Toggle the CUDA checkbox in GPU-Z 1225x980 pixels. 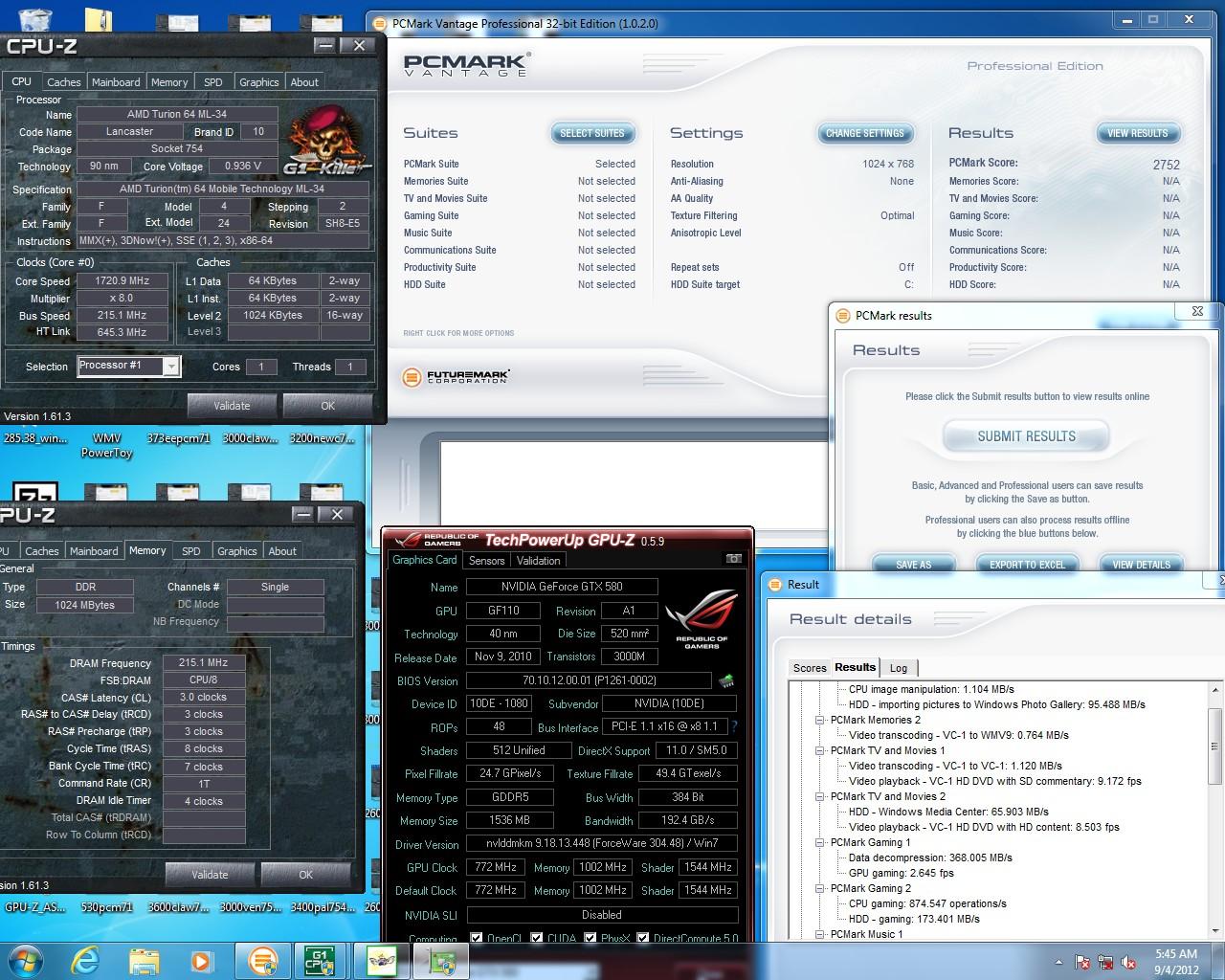(x=537, y=939)
